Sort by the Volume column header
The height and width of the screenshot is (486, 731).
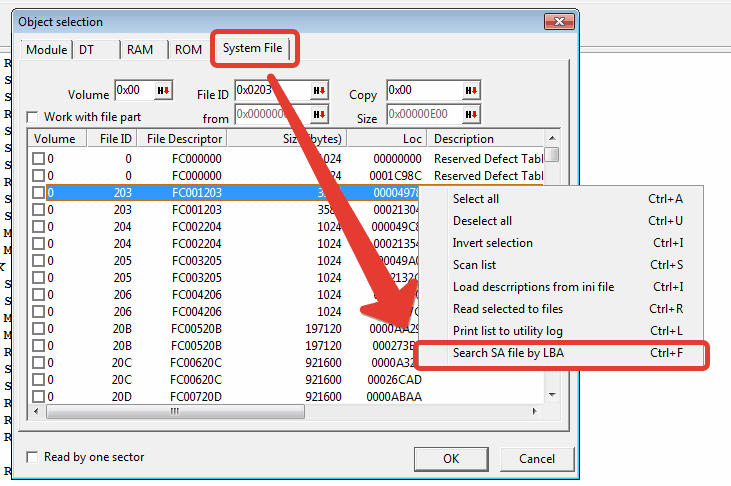click(58, 139)
